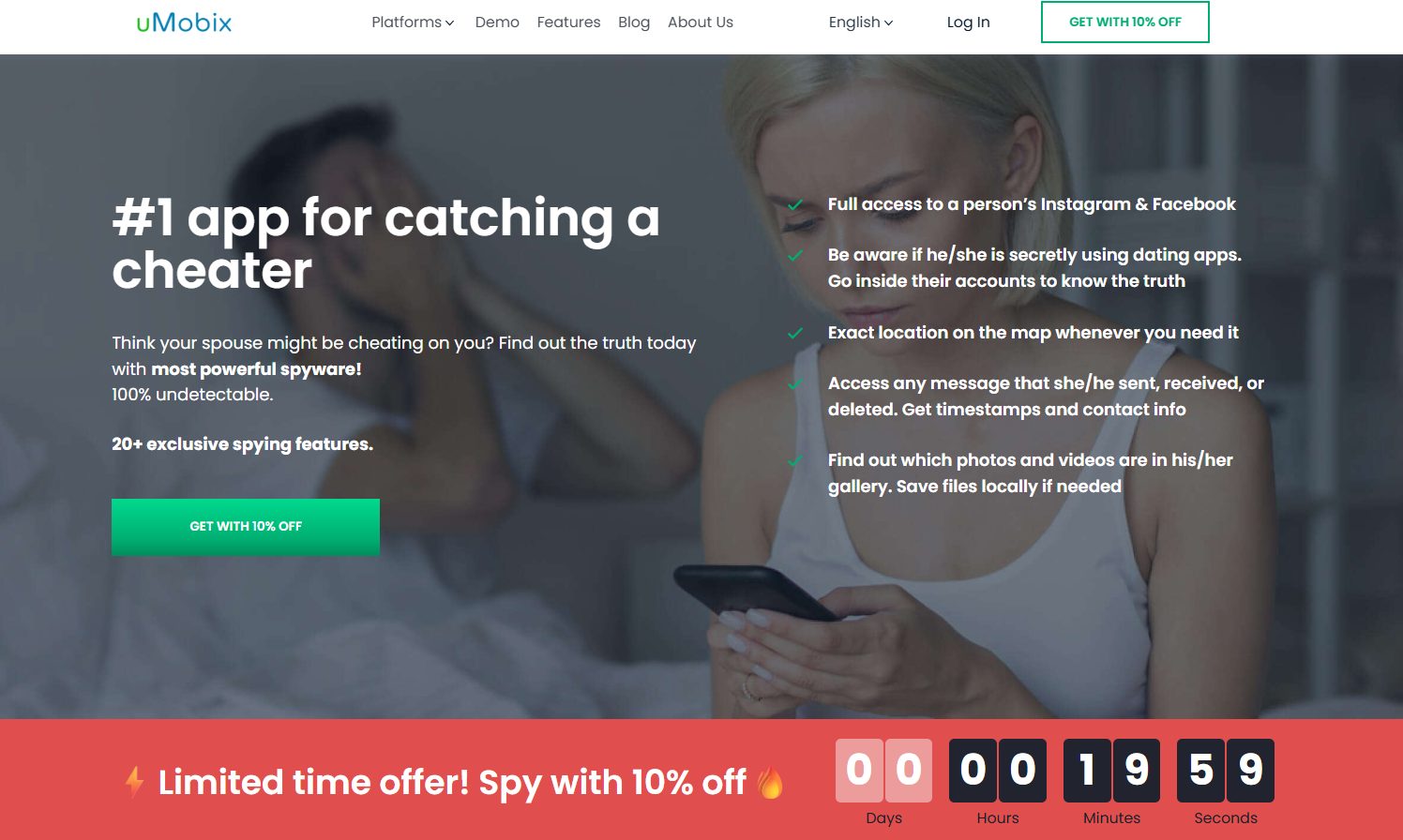1403x840 pixels.
Task: Click the outlined GET WITH 10% OFF header button
Action: [x=1125, y=22]
